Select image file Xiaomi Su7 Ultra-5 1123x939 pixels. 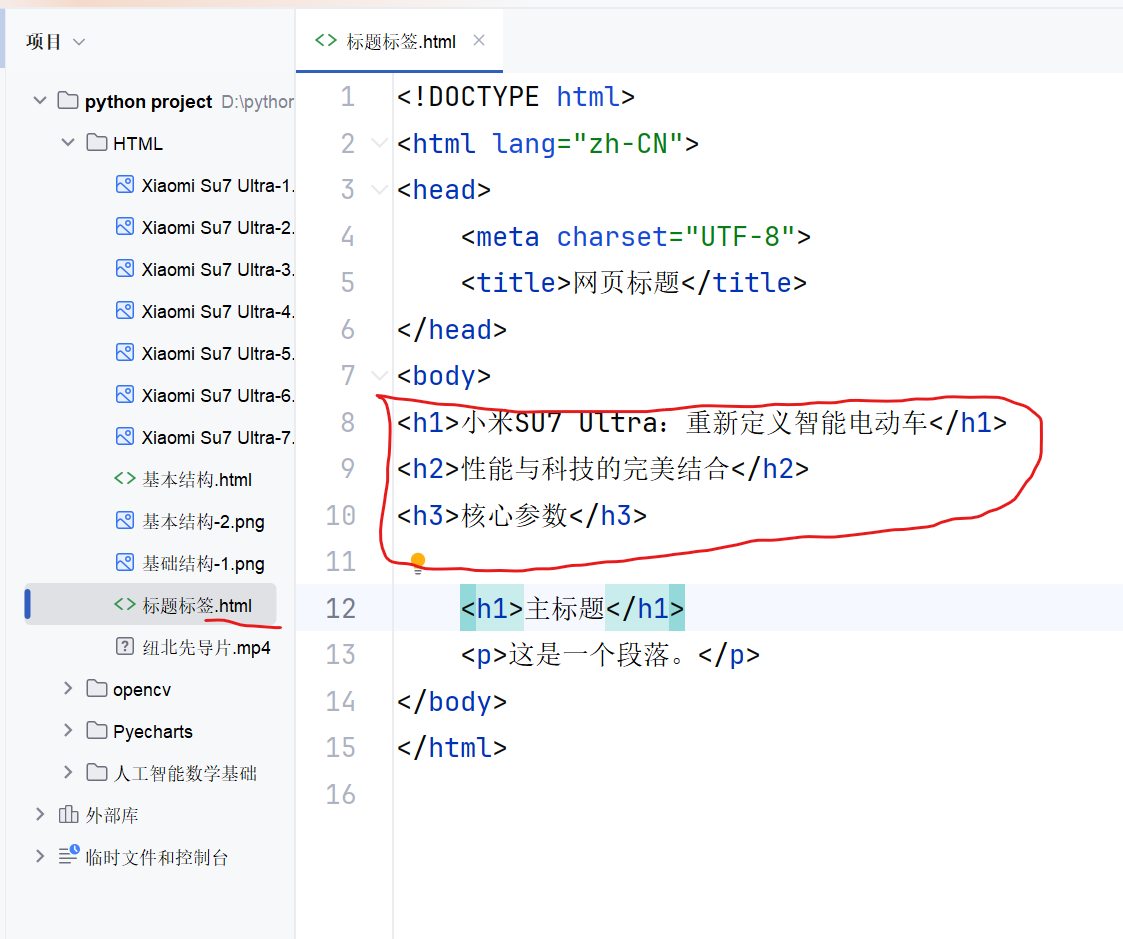pos(218,353)
